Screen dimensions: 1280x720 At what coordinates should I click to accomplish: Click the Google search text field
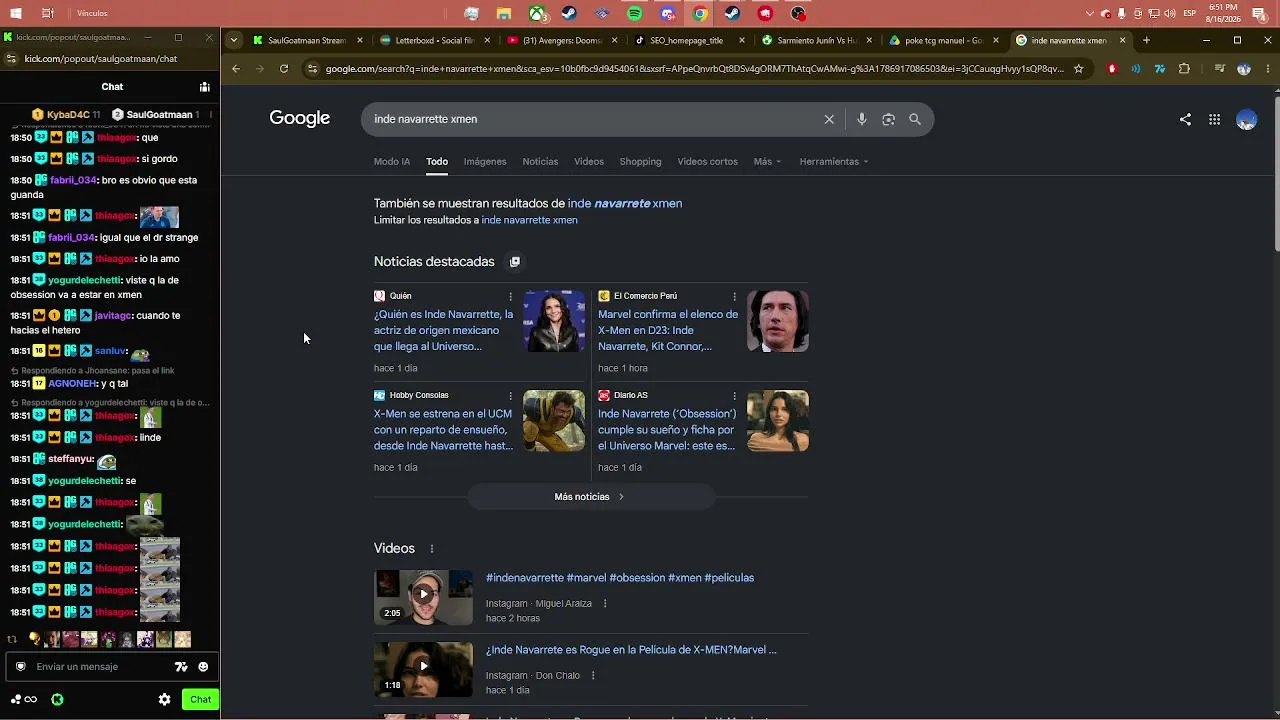(x=590, y=119)
